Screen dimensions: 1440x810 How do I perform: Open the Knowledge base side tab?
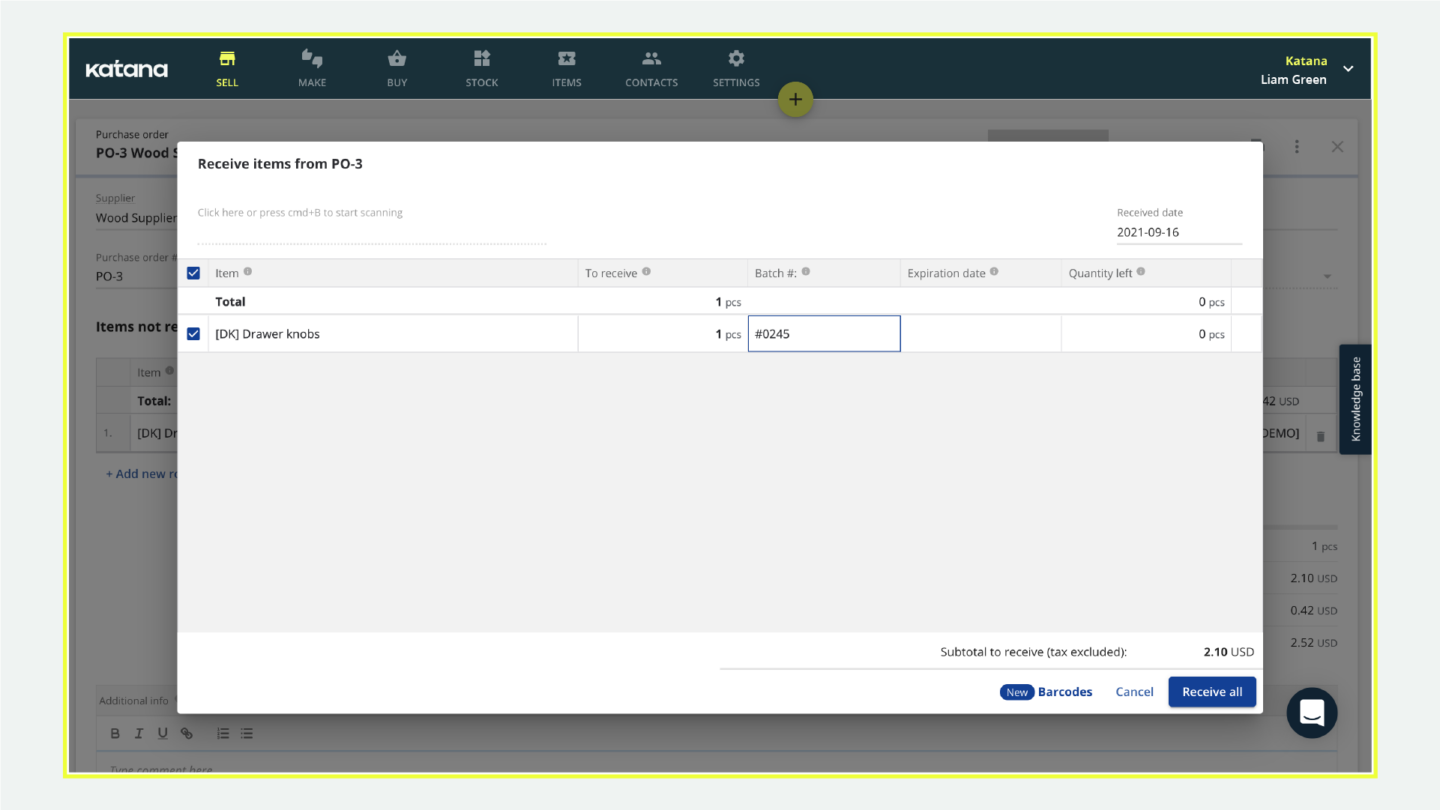point(1355,399)
